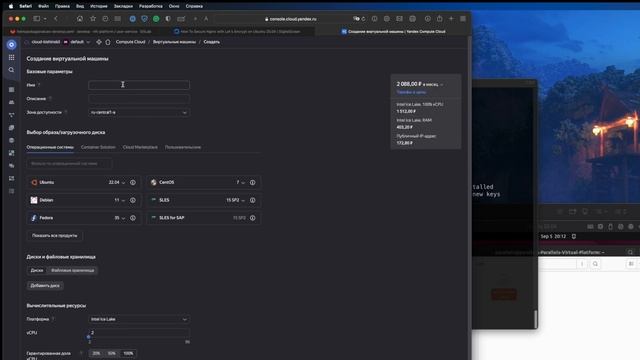Screen dimensions: 640x360
Task: Adjust the vCPU slider handle
Action: click(x=89, y=337)
